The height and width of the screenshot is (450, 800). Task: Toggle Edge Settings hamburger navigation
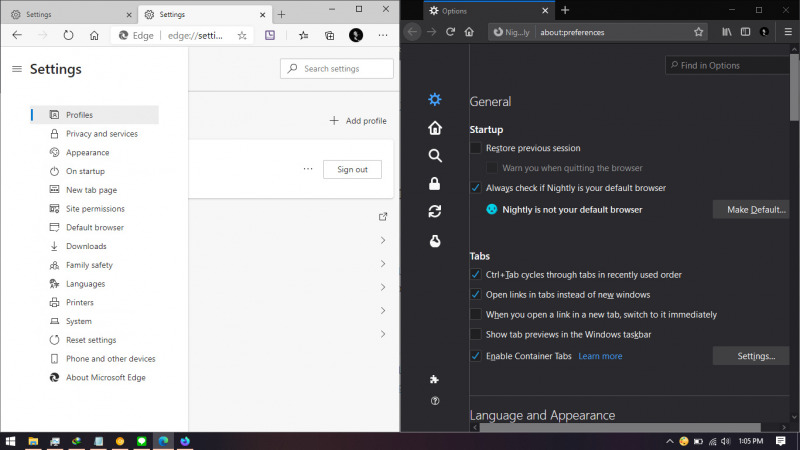tap(17, 69)
